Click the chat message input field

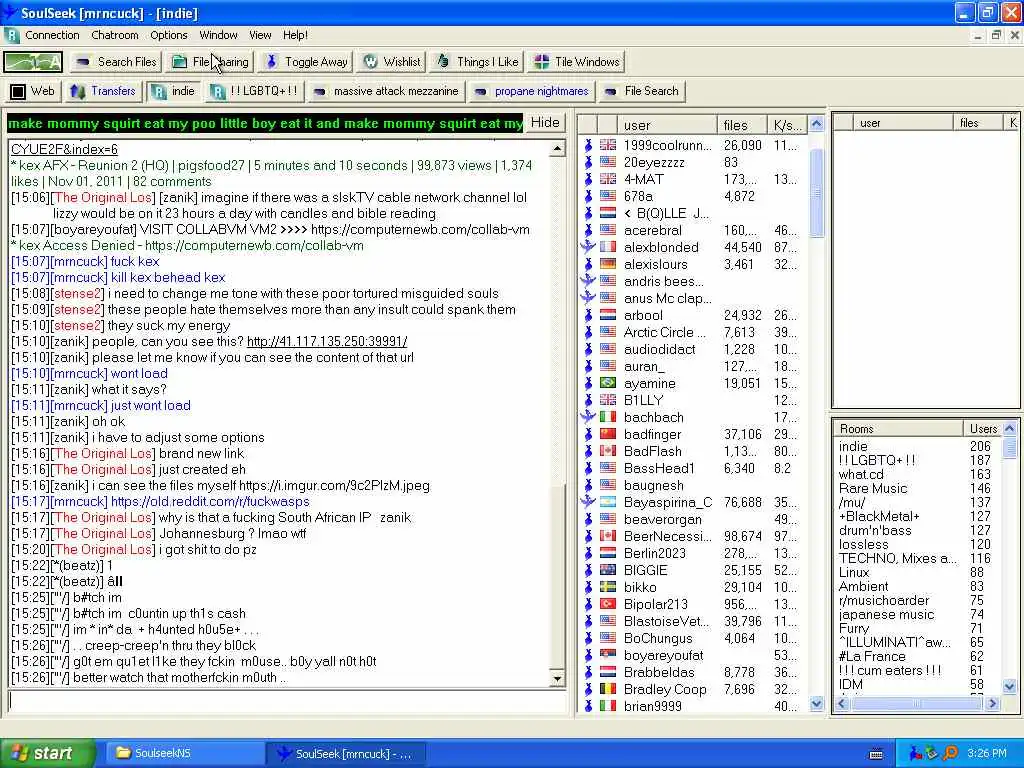286,701
